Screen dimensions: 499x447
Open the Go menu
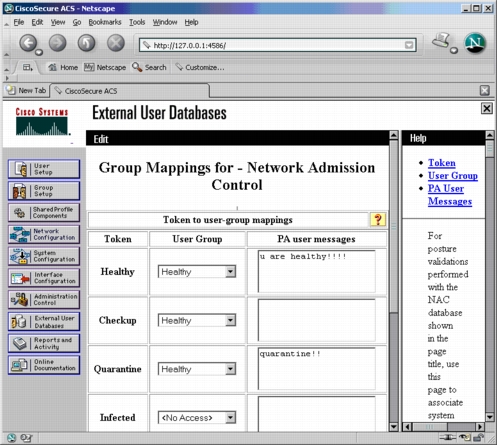pos(77,22)
